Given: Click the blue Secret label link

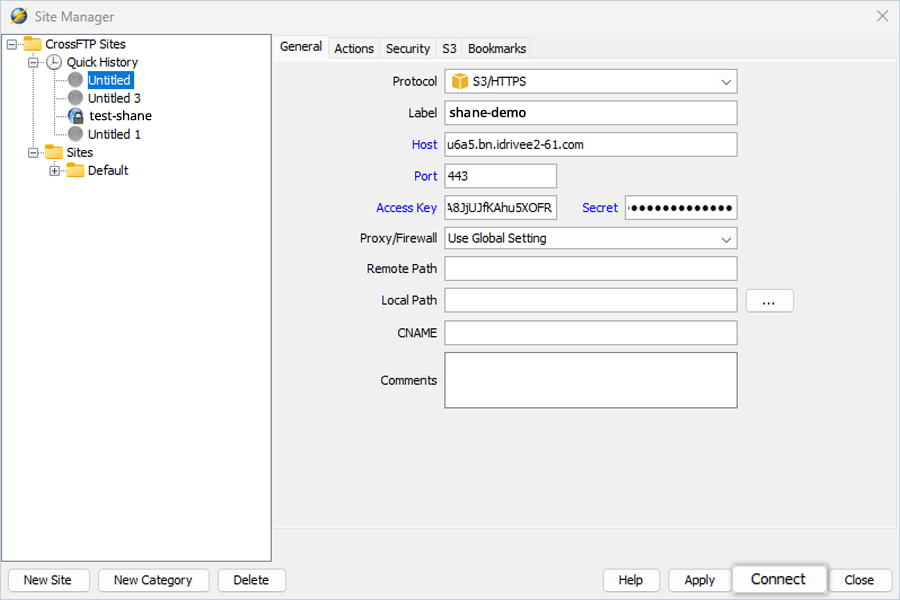Looking at the screenshot, I should pyautogui.click(x=600, y=208).
